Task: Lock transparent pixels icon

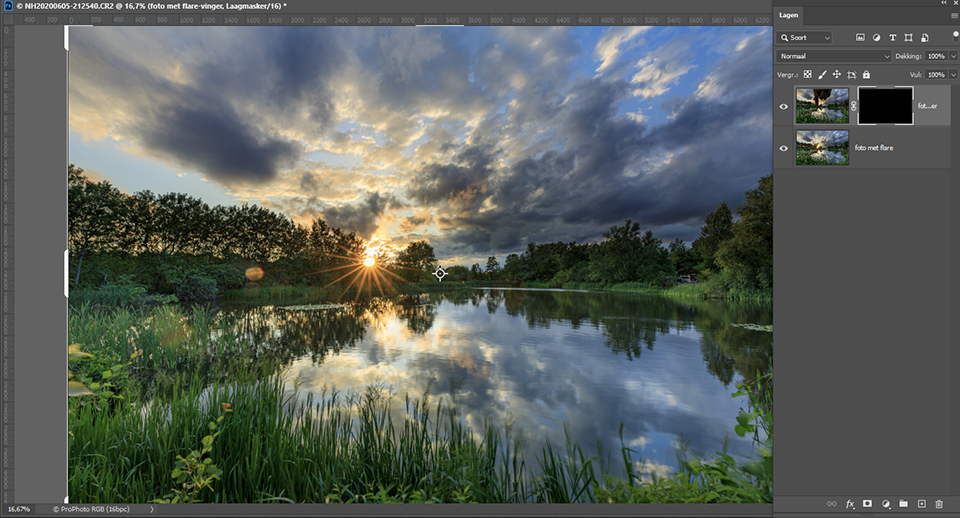Action: [x=808, y=75]
